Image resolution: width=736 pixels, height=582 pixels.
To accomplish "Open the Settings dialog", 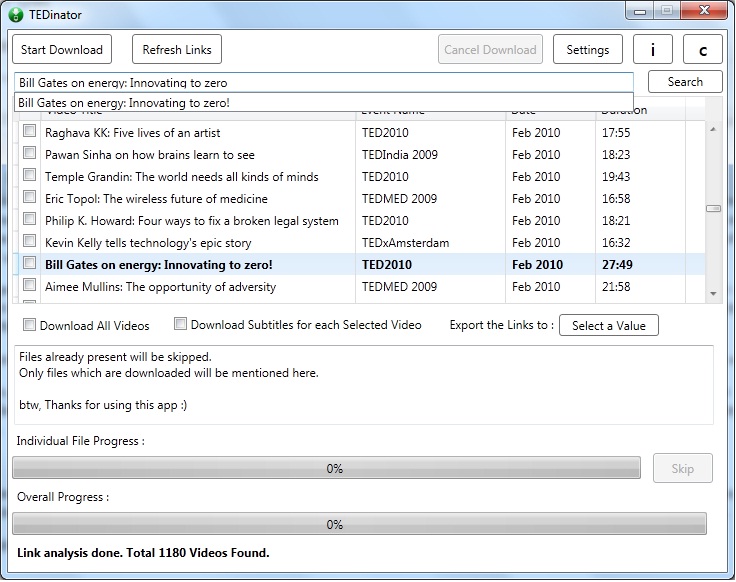I will 588,49.
